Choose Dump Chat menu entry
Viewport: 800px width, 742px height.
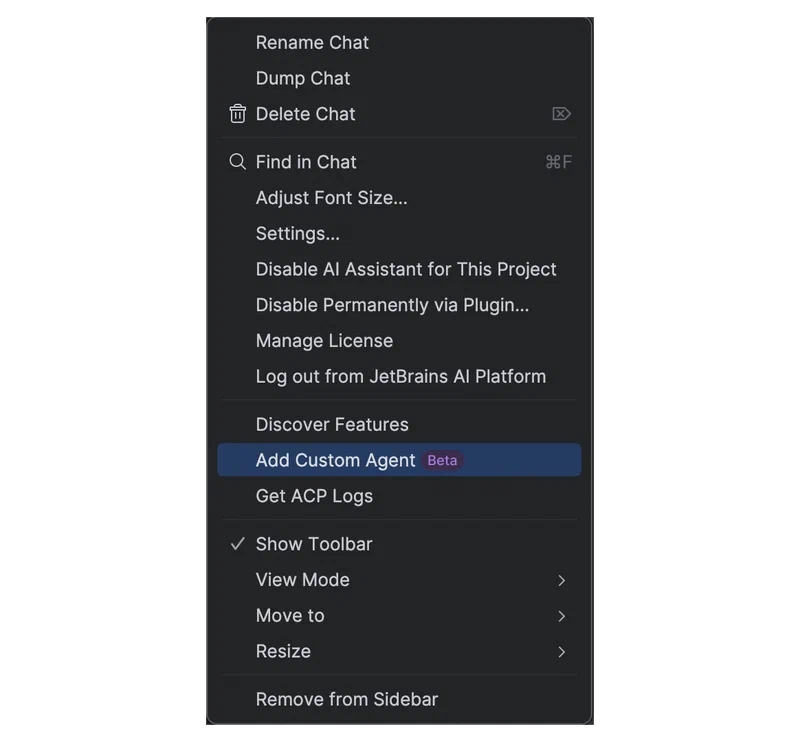pos(399,78)
